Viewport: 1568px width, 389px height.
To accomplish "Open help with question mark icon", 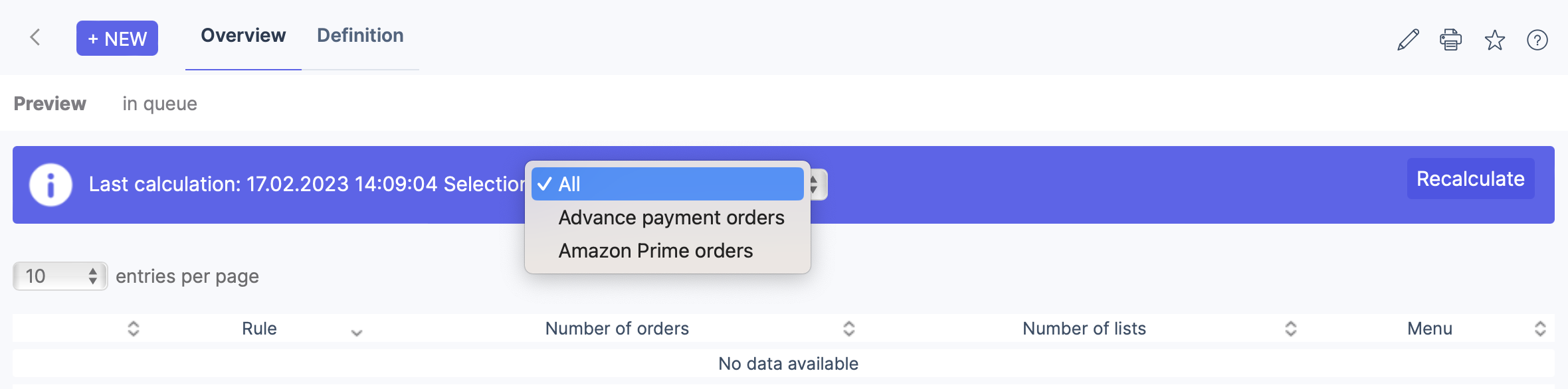I will [1537, 40].
